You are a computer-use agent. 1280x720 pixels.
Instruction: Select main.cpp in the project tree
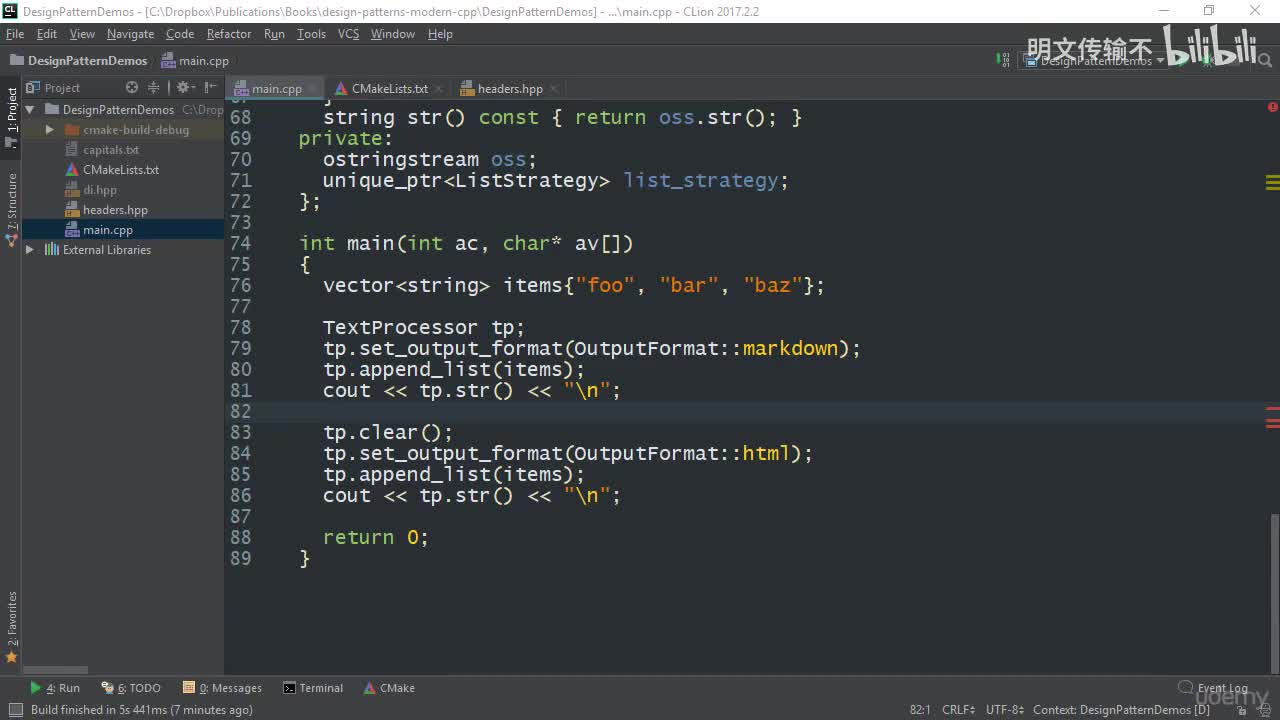click(108, 230)
